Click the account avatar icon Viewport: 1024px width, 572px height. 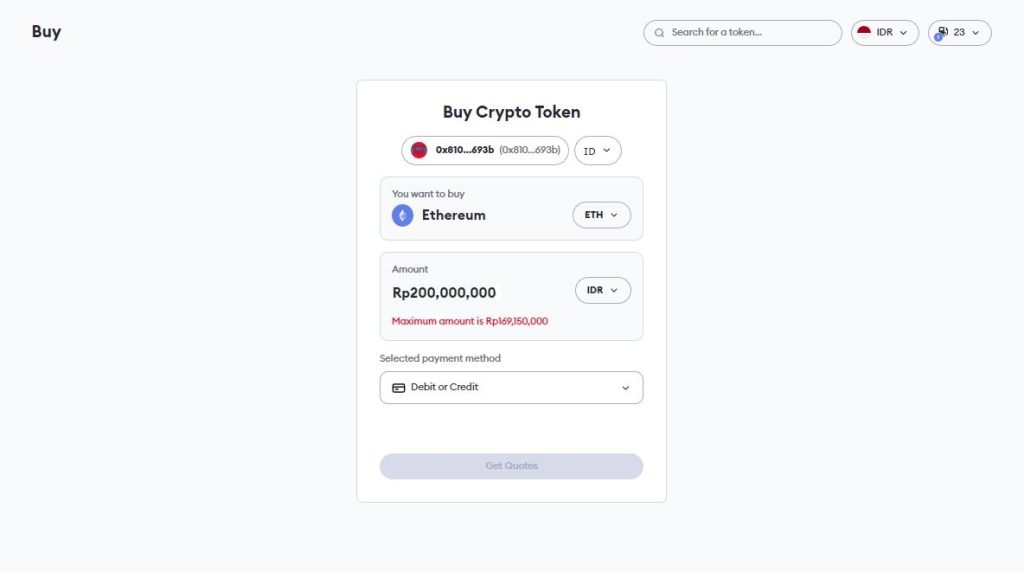419,150
